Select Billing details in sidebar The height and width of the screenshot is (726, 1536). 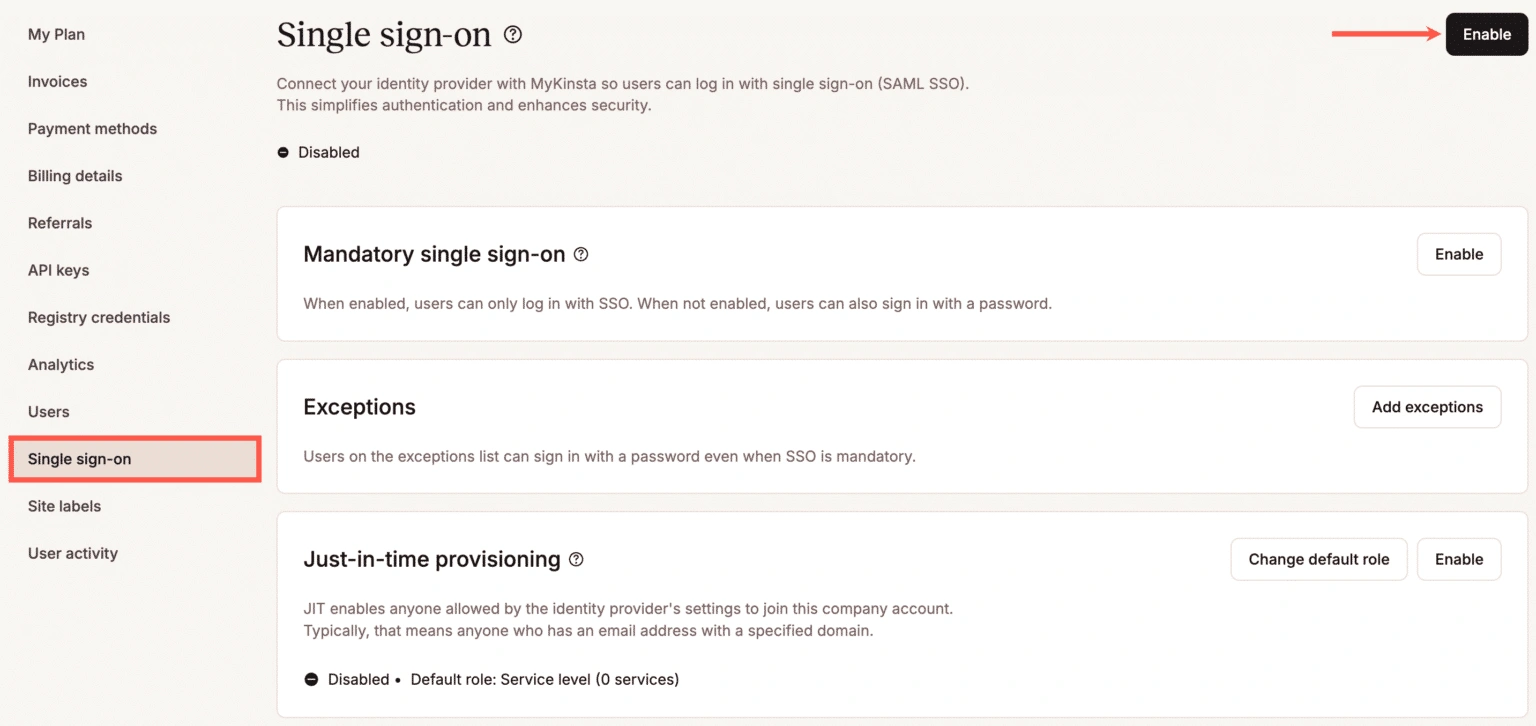(x=75, y=176)
